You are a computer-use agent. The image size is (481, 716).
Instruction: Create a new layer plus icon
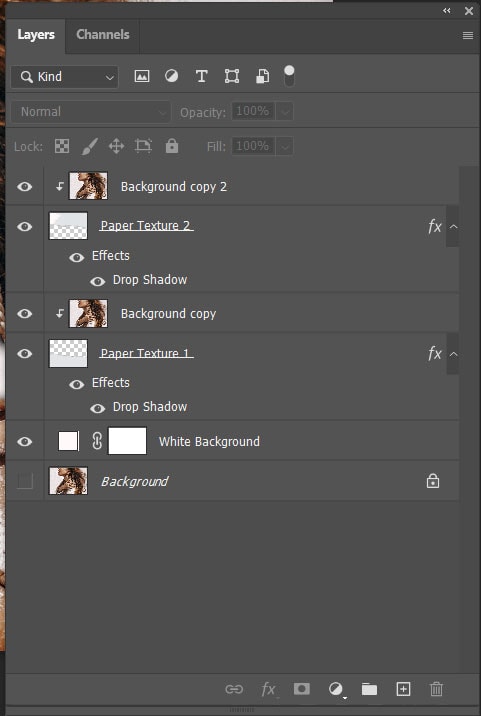click(x=403, y=689)
